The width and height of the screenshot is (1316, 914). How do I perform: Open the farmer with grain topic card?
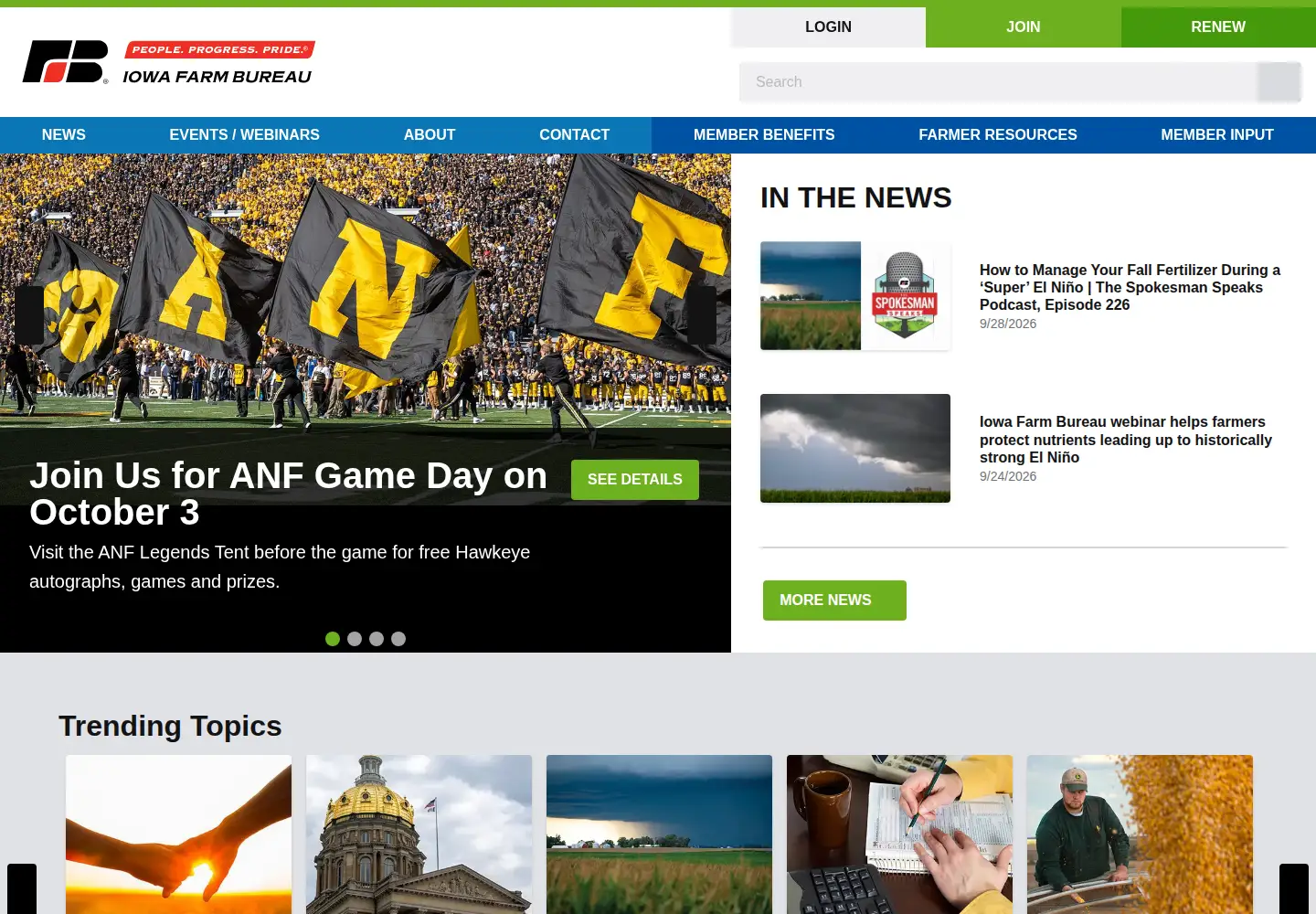click(x=1141, y=834)
